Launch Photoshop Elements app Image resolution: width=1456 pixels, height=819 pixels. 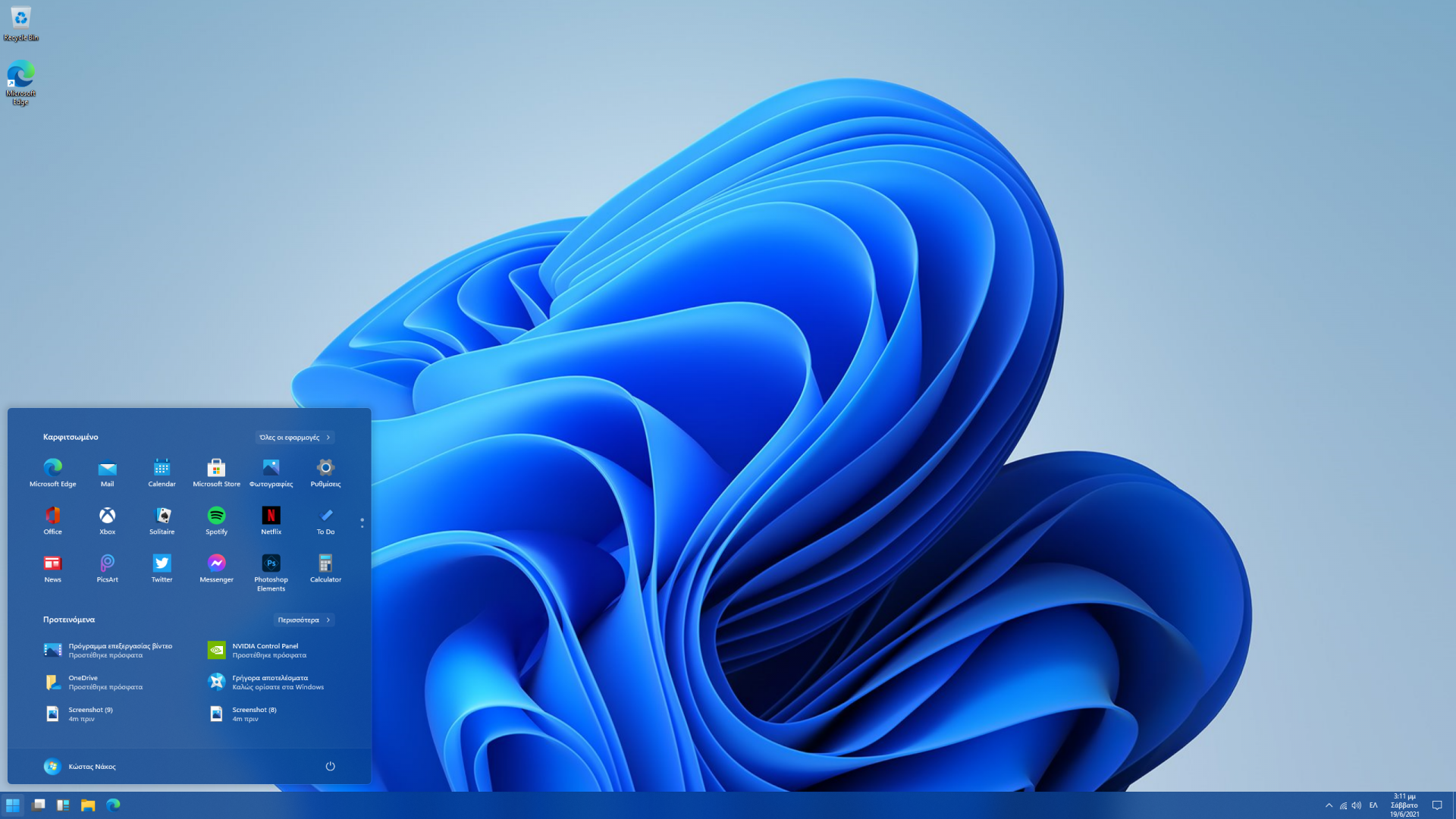pos(271,564)
